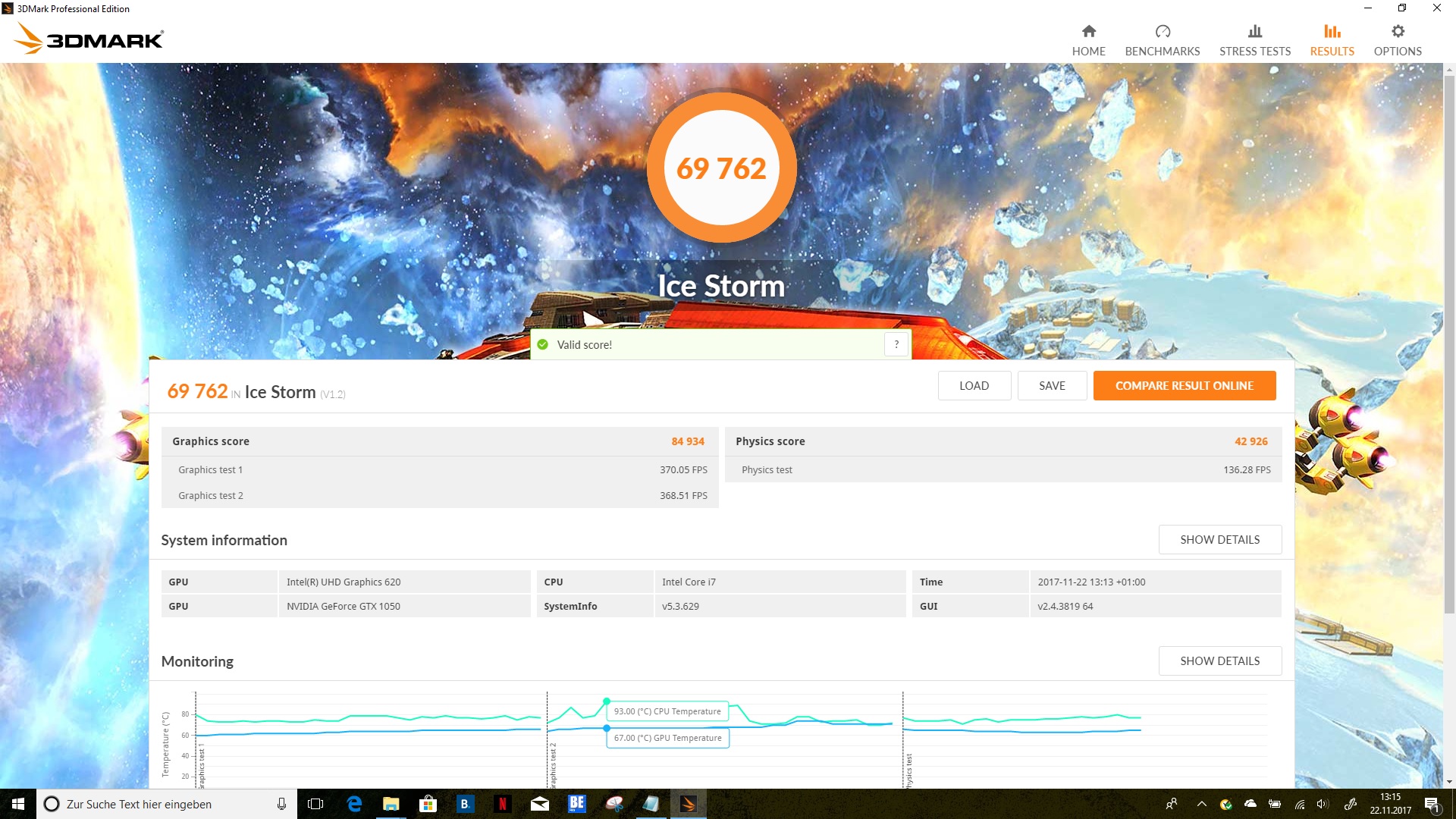Click the Load button
This screenshot has width=1456, height=819.
974,386
